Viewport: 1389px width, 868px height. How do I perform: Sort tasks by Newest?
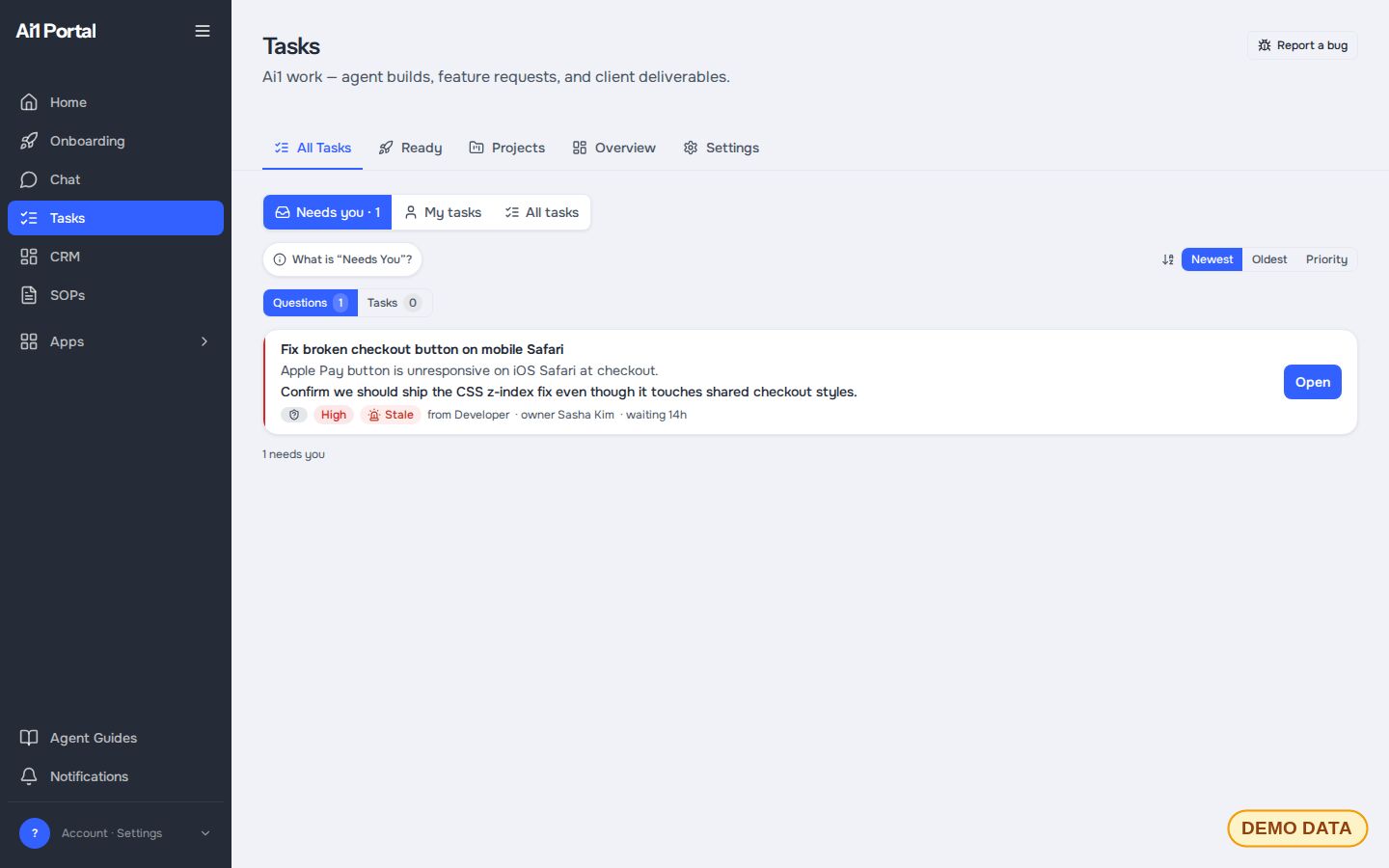pos(1212,259)
